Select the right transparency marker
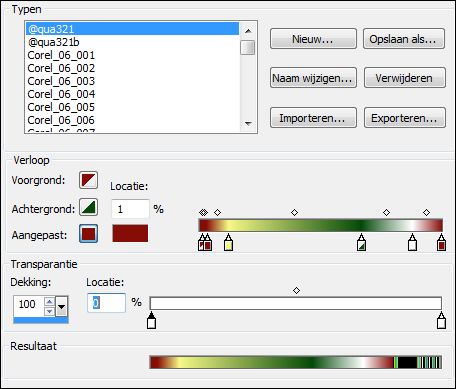This screenshot has height=389, width=456. pyautogui.click(x=441, y=321)
